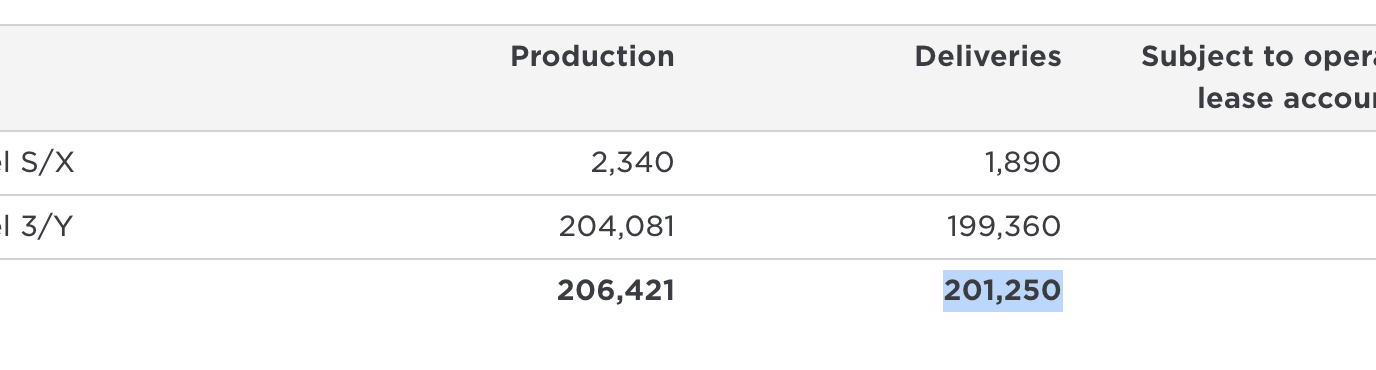Click the white strip above the table header
This screenshot has width=1376, height=370.
tap(688, 12)
